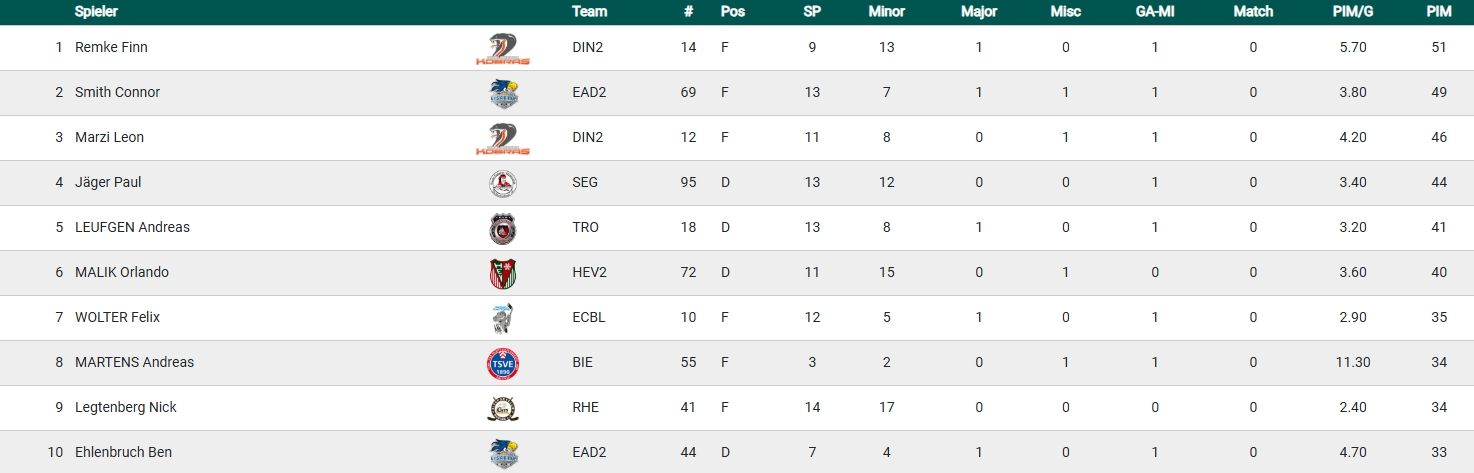
Task: Click the team logo beside Smith Connor
Action: tap(502, 93)
